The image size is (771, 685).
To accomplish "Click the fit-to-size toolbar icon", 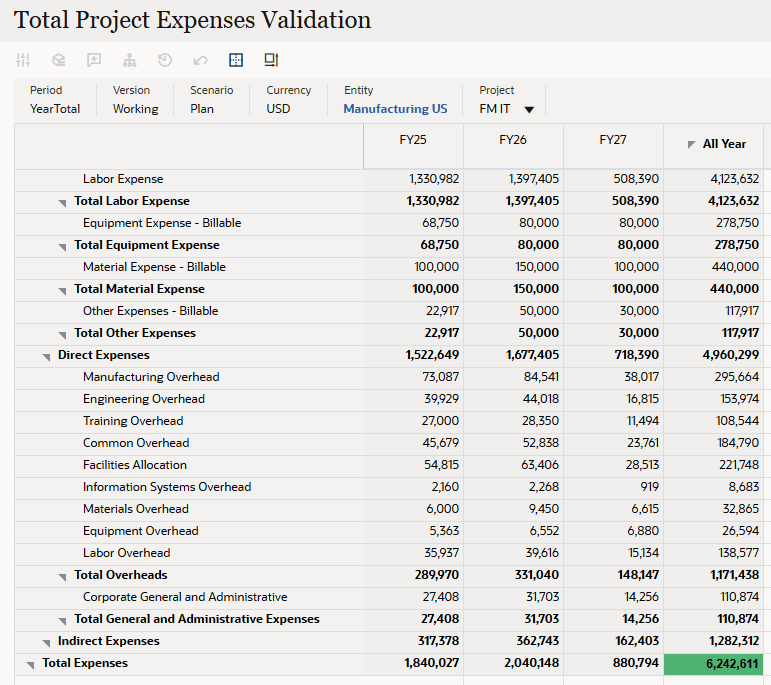I will tap(271, 60).
